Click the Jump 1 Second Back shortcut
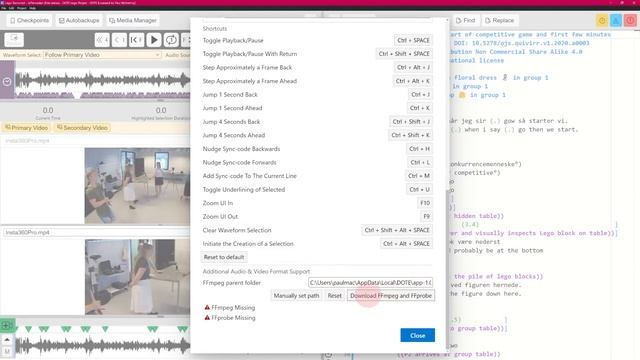The height and width of the screenshot is (360, 640). point(420,94)
